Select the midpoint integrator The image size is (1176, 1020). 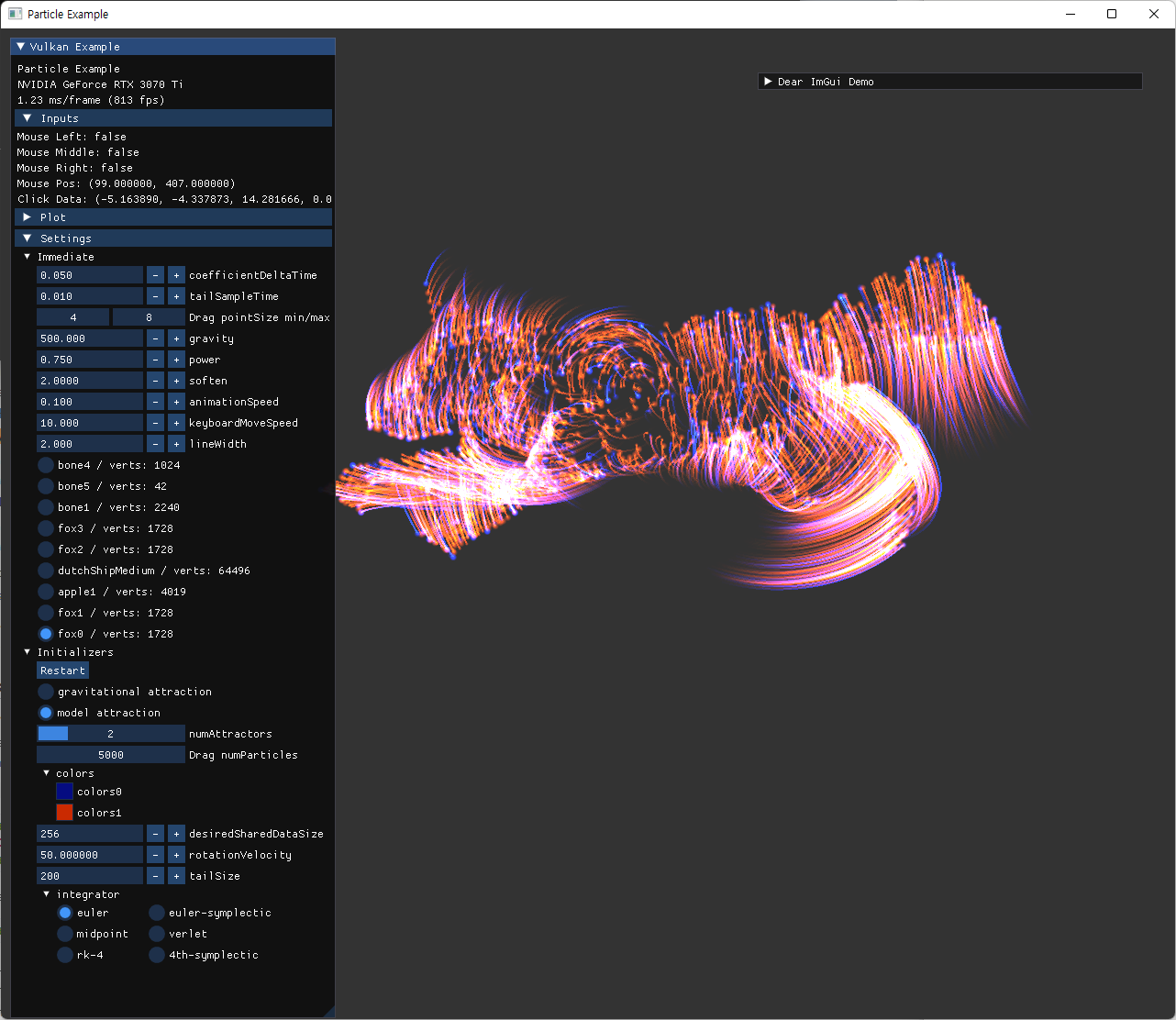[x=65, y=934]
